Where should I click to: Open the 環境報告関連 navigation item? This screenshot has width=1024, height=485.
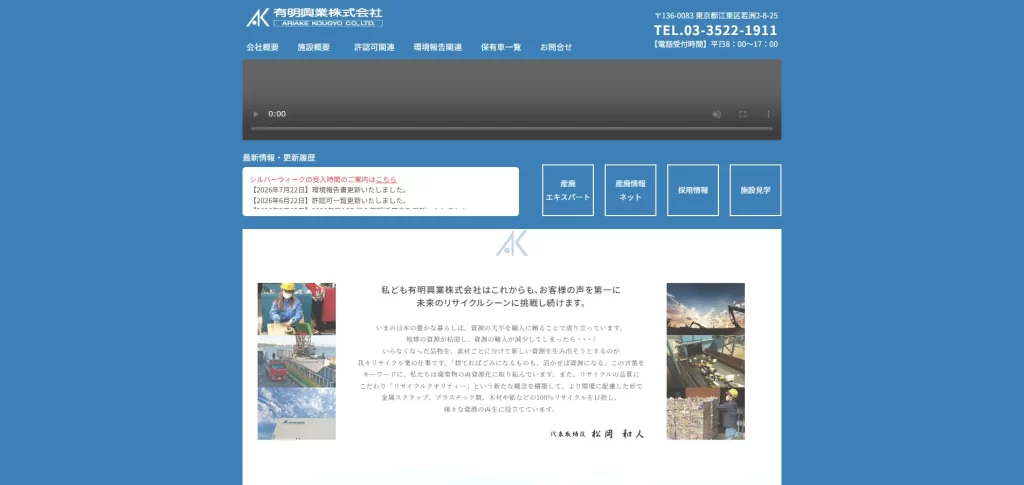pos(438,47)
